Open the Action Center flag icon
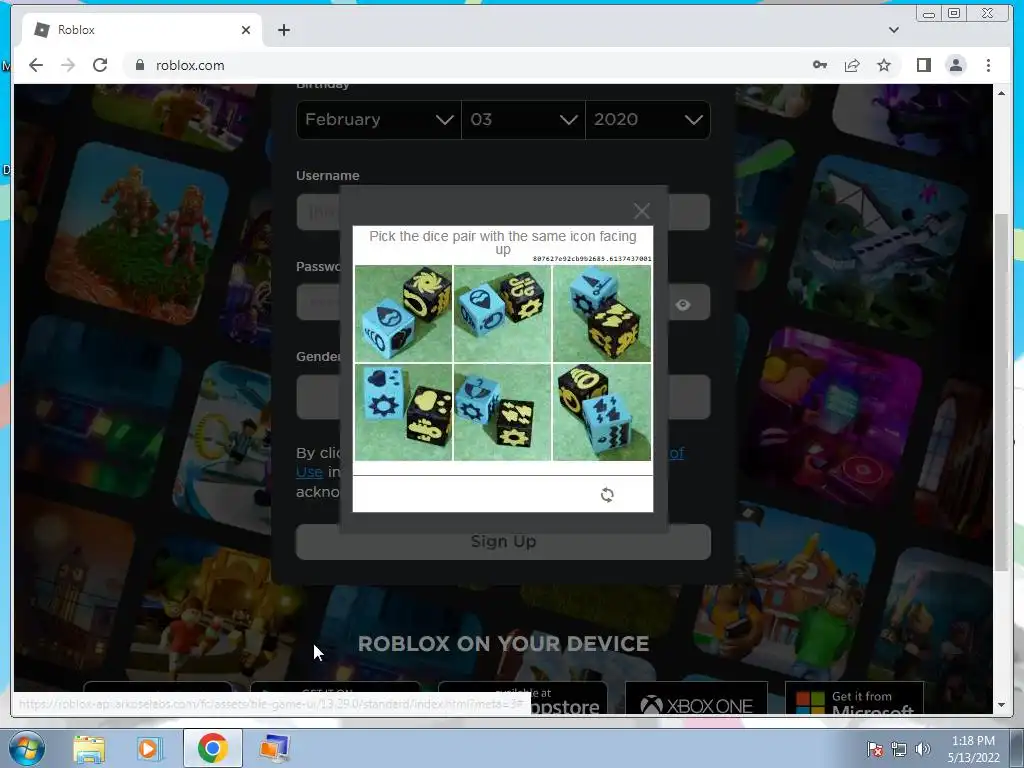 pos(875,749)
